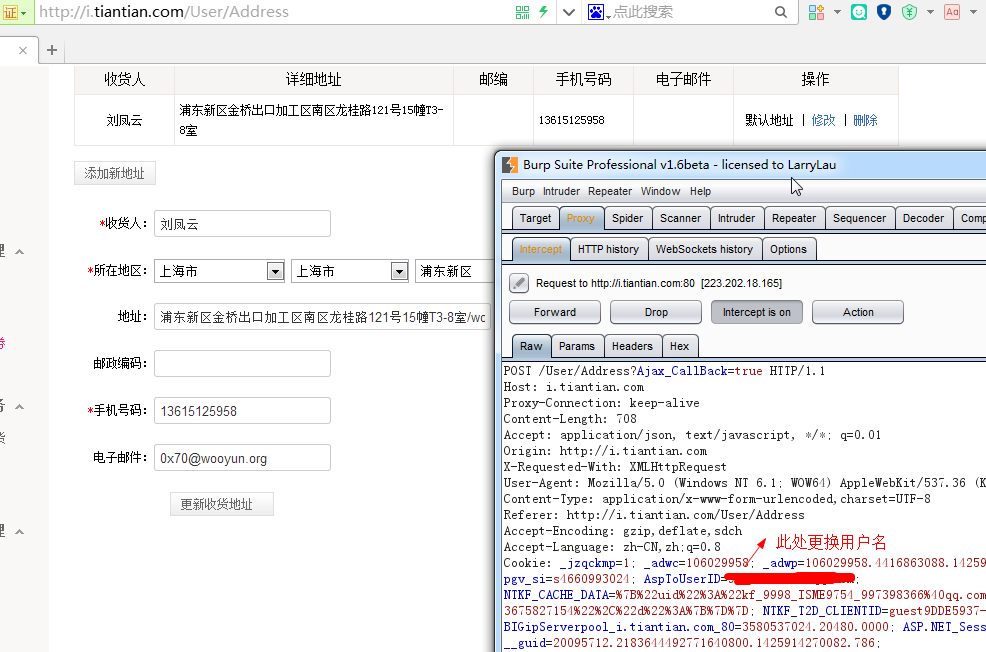Open a new browser tab with plus
Viewport: 986px width, 652px height.
[52, 50]
